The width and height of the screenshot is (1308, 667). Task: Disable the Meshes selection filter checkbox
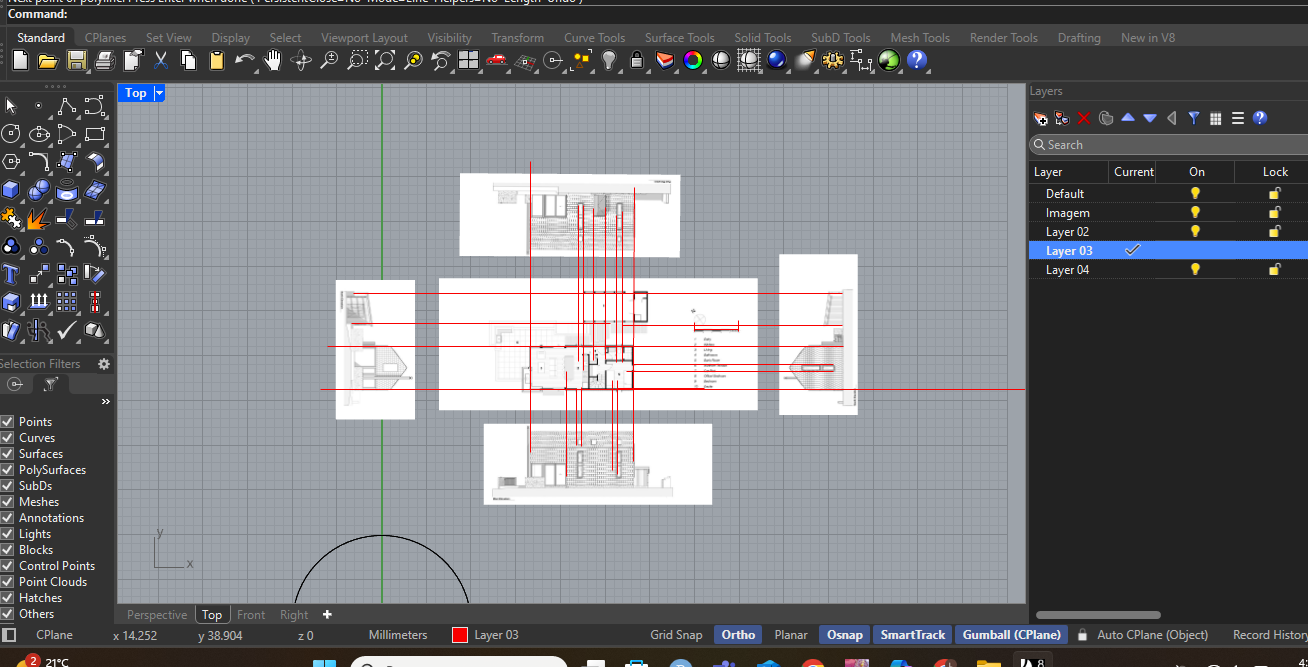pyautogui.click(x=8, y=501)
